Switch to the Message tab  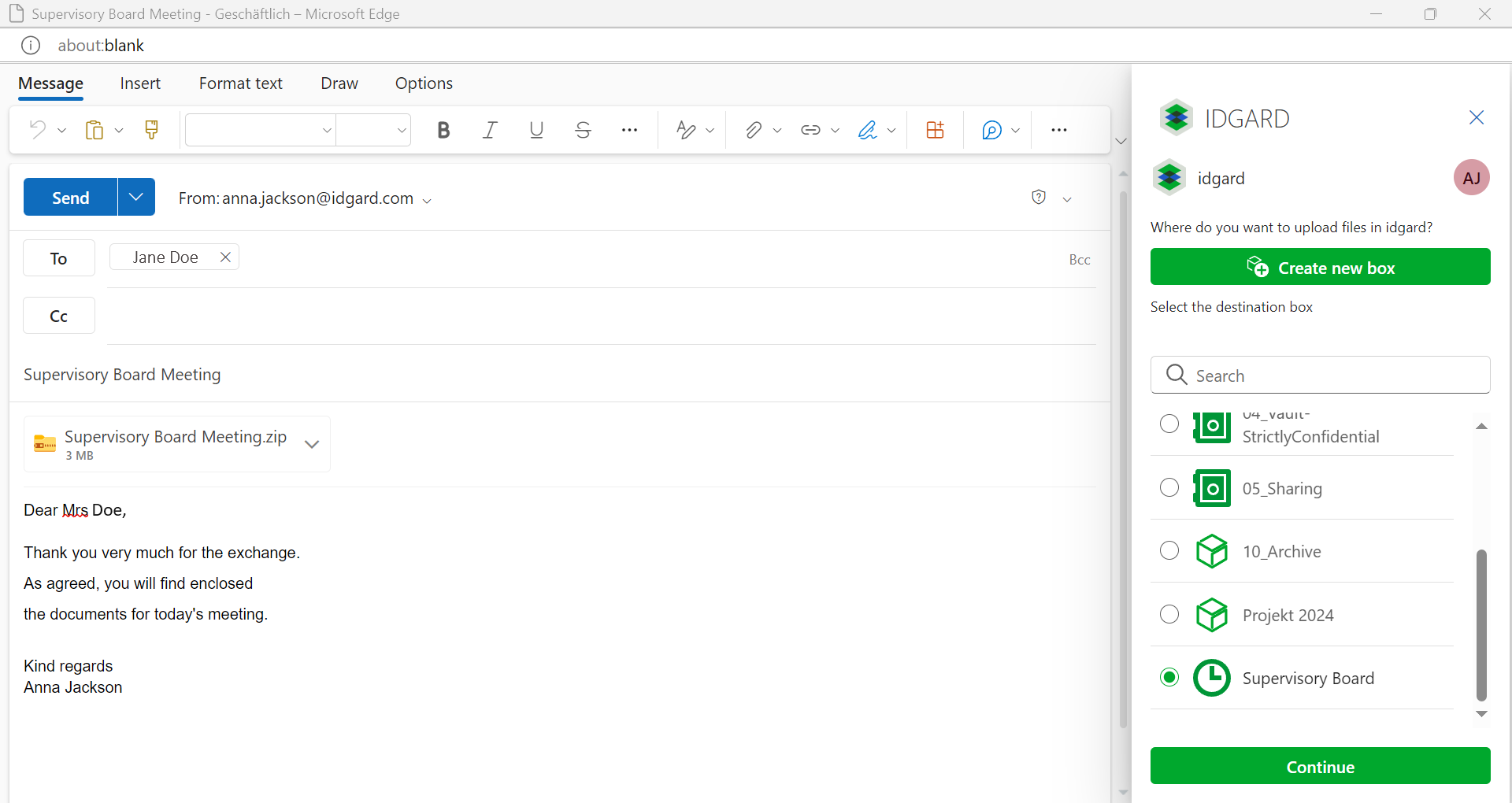tap(50, 83)
